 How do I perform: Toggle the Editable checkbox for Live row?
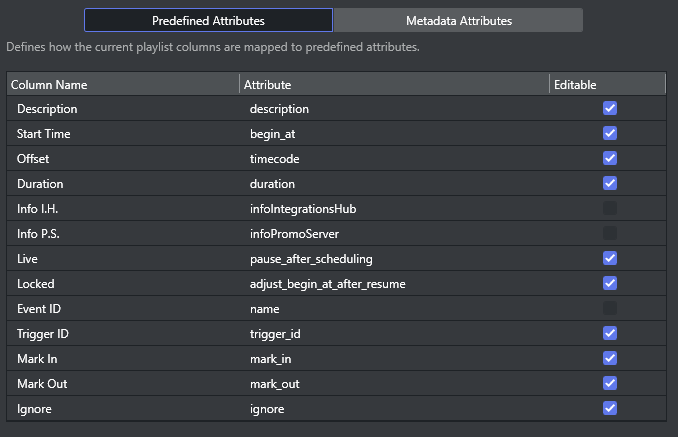610,258
